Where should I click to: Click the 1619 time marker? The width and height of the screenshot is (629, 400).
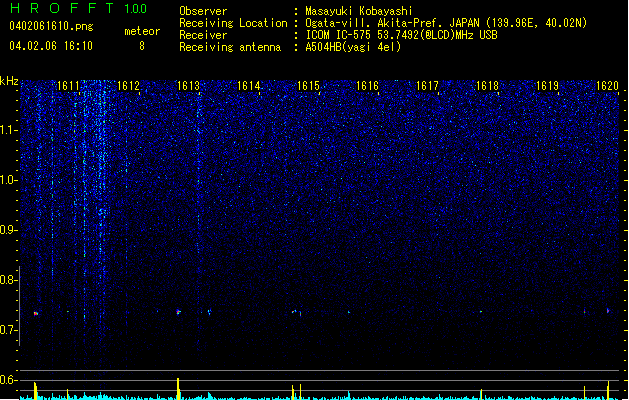pyautogui.click(x=548, y=86)
